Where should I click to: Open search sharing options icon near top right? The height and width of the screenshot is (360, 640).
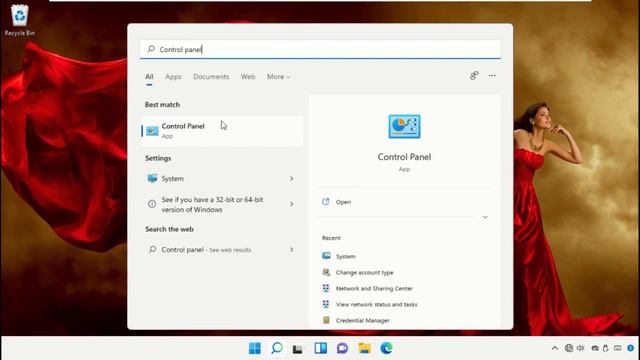click(474, 76)
